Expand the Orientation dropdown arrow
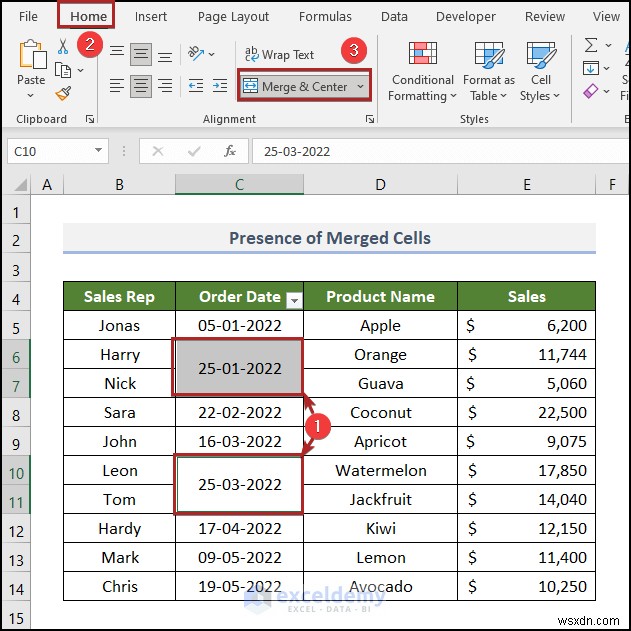The width and height of the screenshot is (631, 631). pos(211,54)
